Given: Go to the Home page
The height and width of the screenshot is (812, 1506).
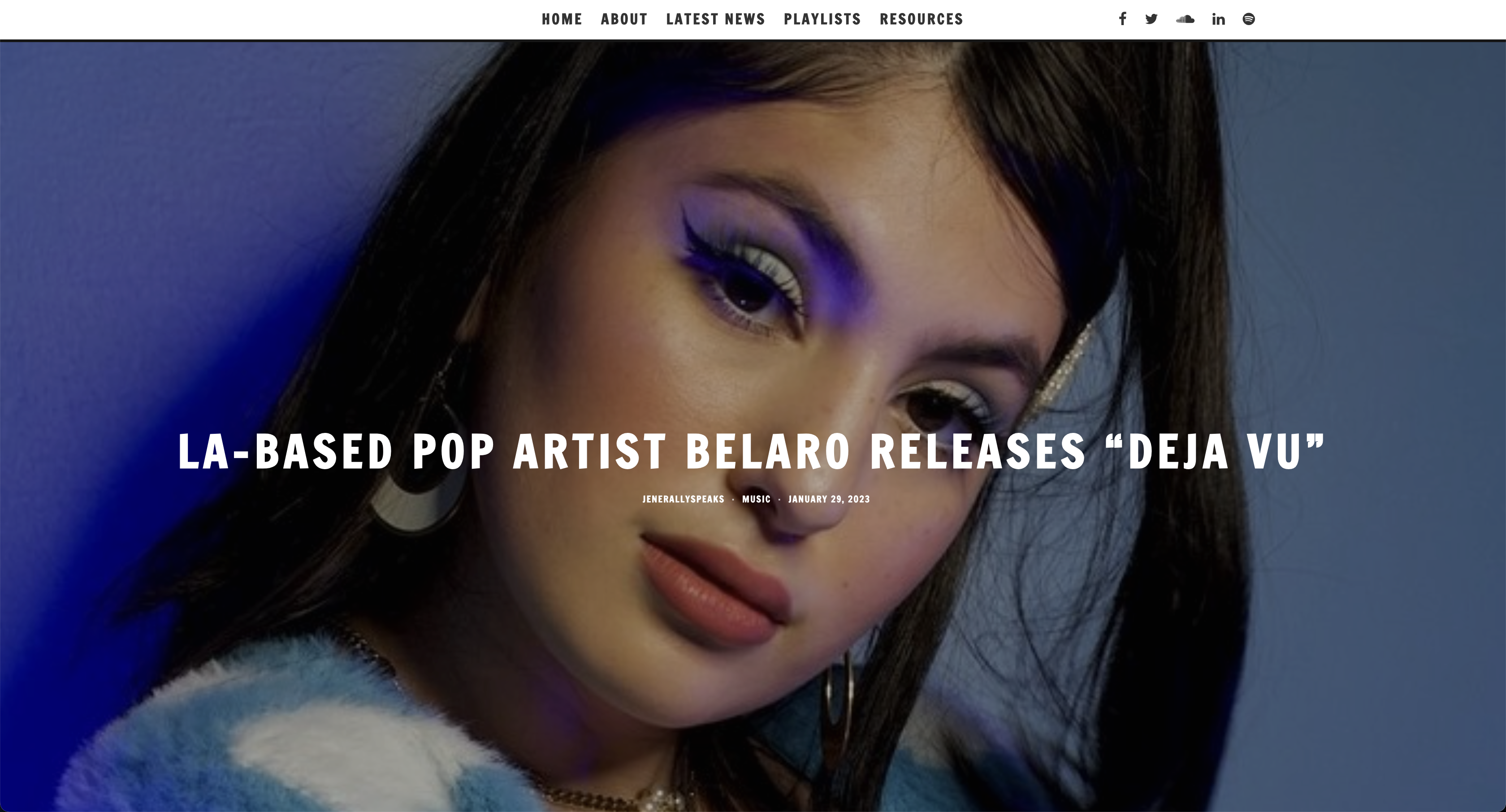Looking at the screenshot, I should pyautogui.click(x=562, y=19).
